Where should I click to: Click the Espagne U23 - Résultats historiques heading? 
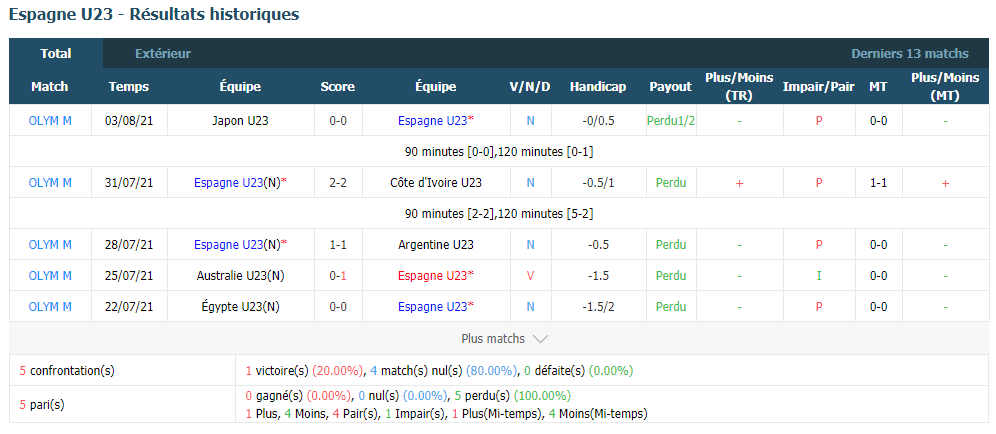tap(154, 15)
